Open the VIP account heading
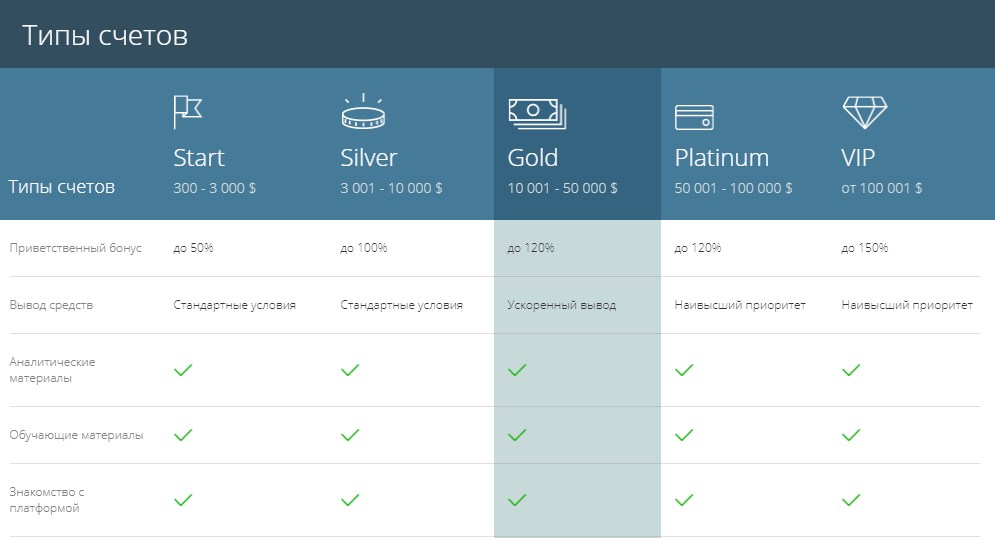Image resolution: width=995 pixels, height=538 pixels. (858, 157)
